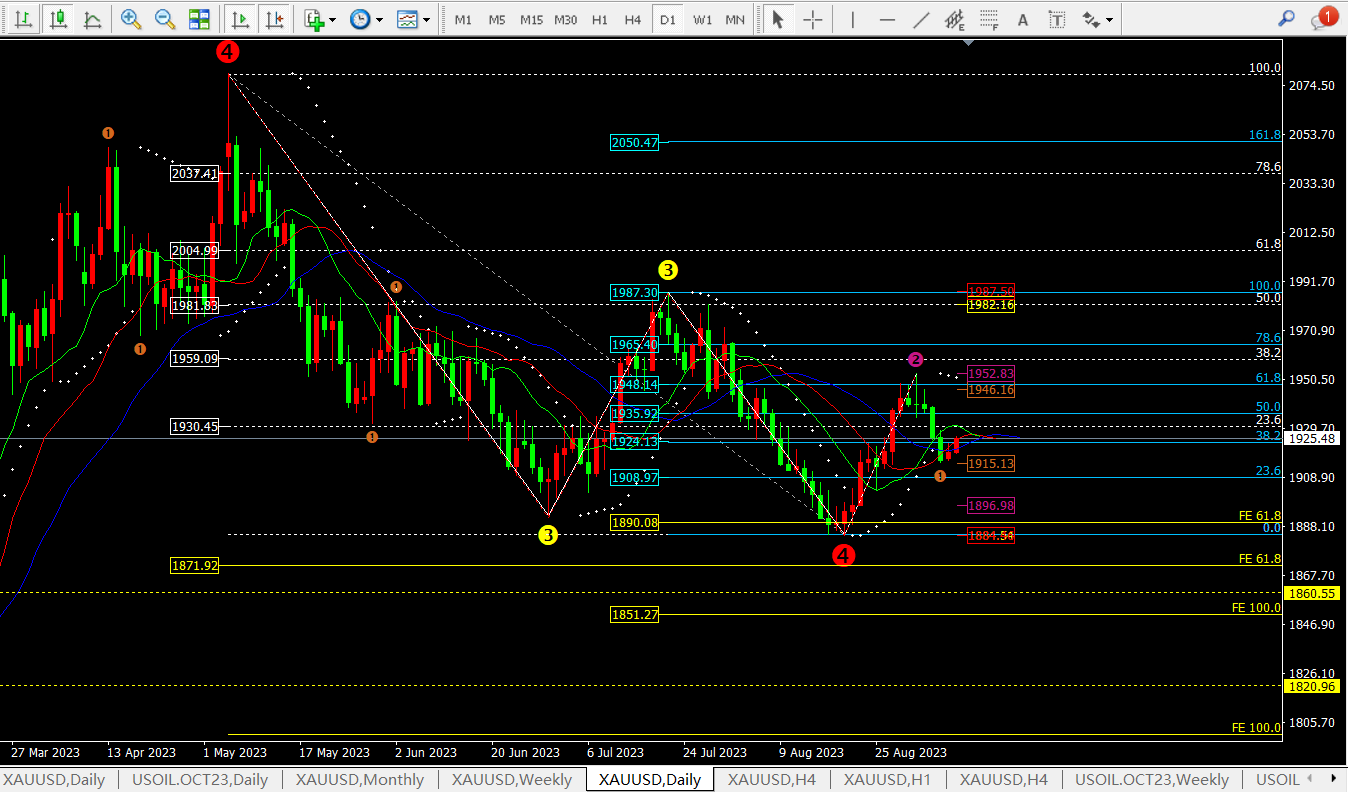The width and height of the screenshot is (1348, 793).
Task: Select the 1959.09 price label
Action: point(195,359)
